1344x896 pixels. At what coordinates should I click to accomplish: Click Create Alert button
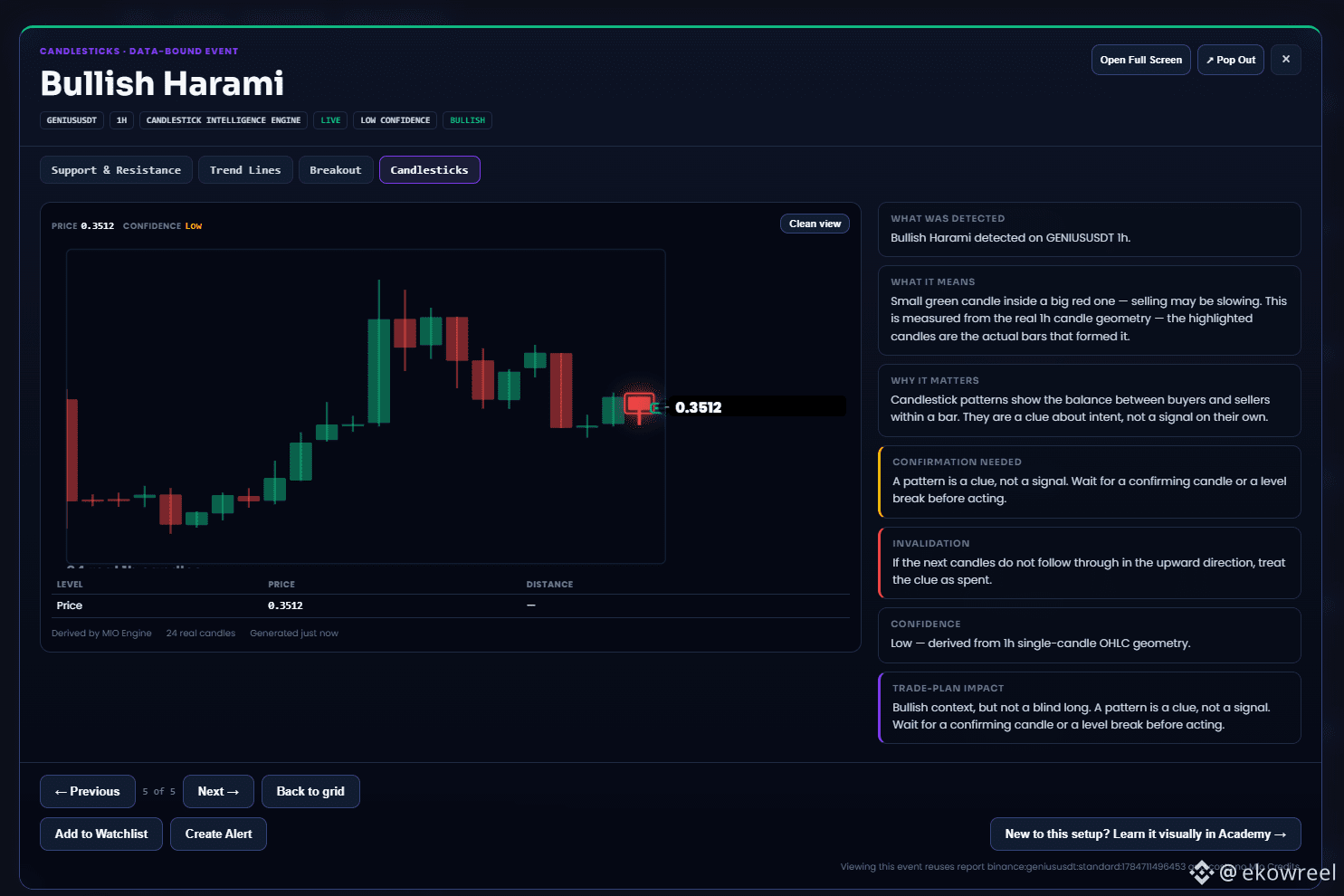(x=218, y=834)
